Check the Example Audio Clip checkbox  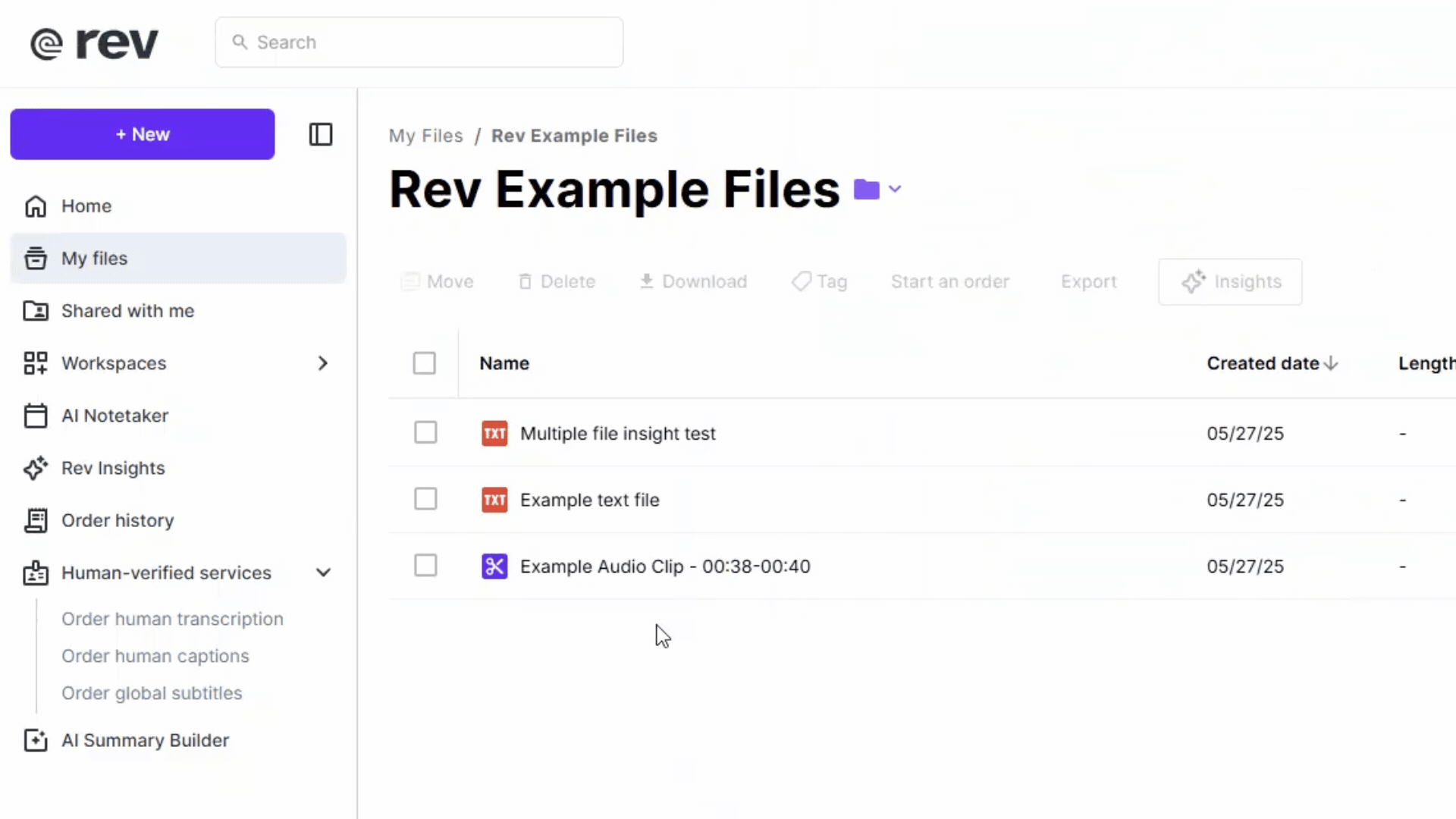(425, 565)
